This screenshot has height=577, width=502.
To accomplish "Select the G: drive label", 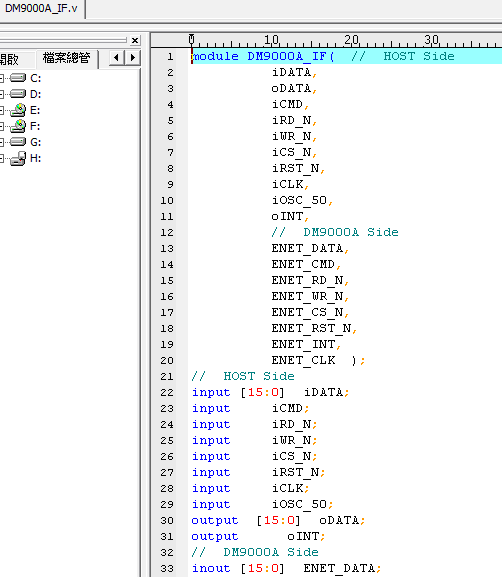I will [x=35, y=142].
